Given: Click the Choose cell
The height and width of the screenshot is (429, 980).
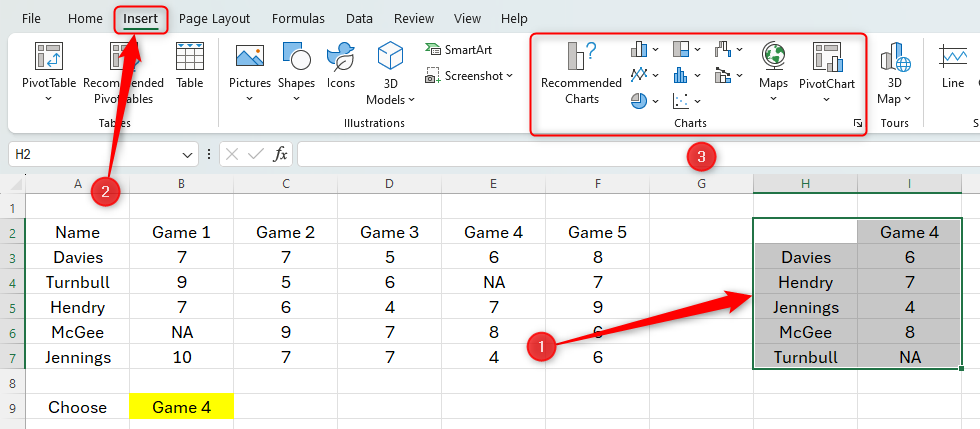Looking at the screenshot, I should pos(78,407).
